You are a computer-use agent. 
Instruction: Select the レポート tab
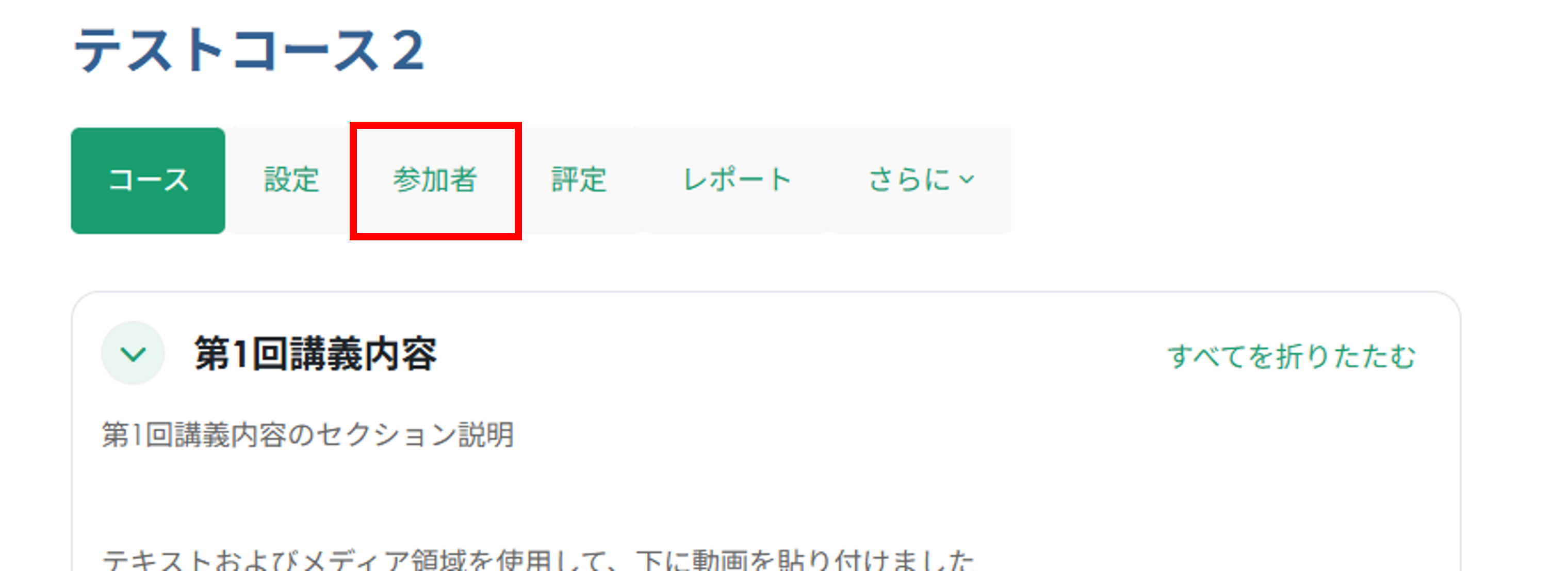(x=737, y=180)
